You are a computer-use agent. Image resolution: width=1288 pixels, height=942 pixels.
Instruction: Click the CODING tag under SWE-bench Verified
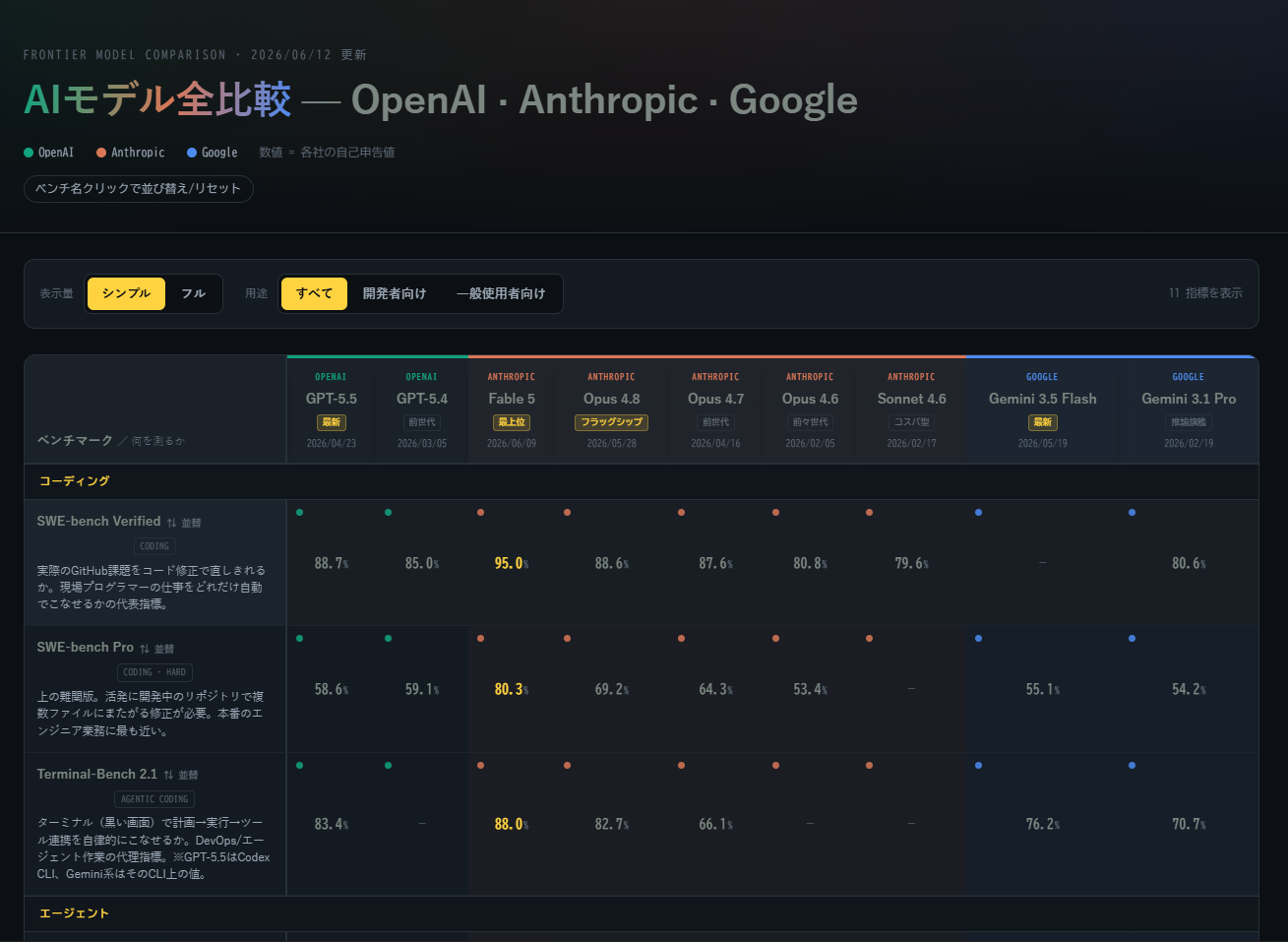pyautogui.click(x=154, y=546)
